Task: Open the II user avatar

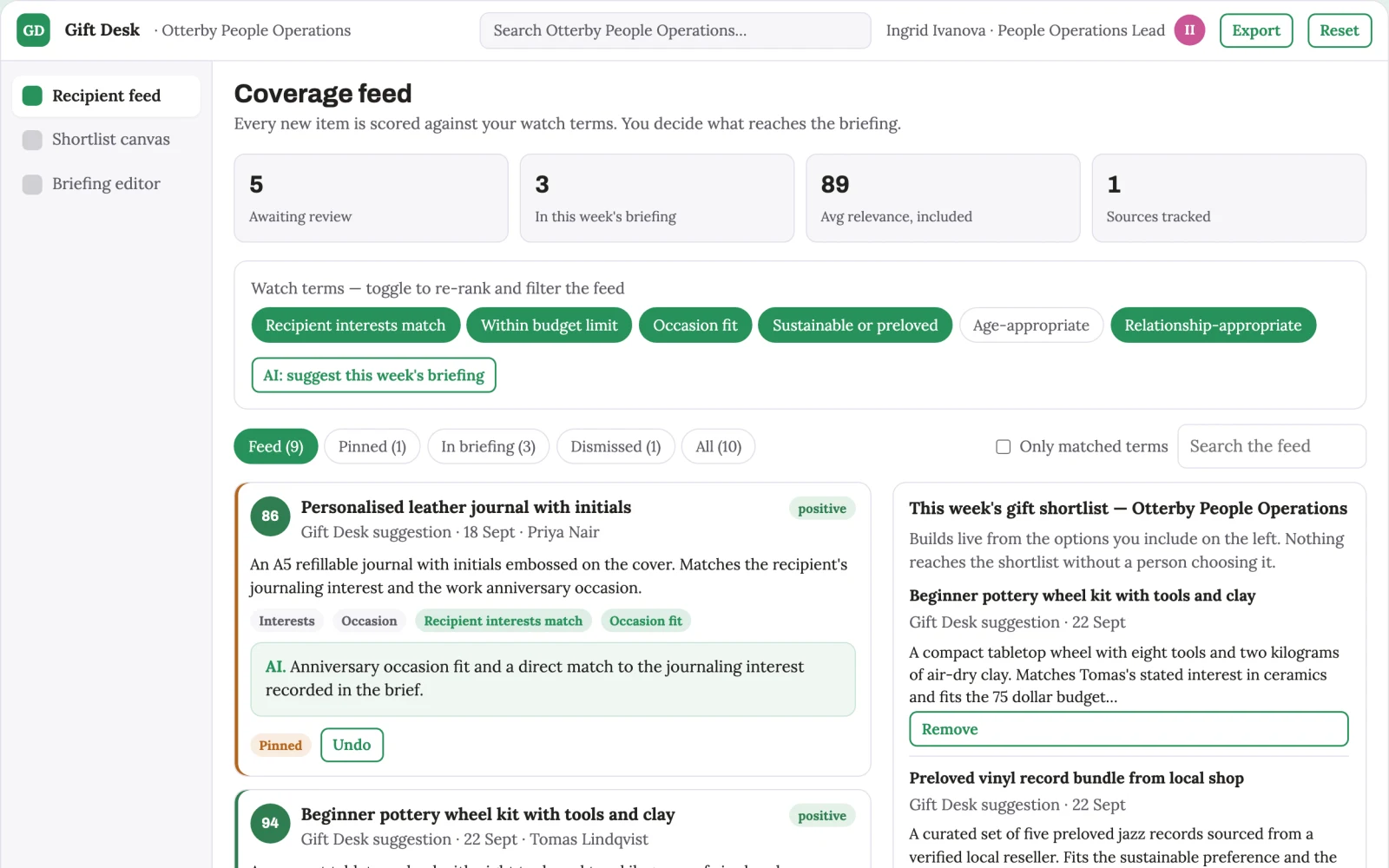Action: click(x=1189, y=30)
